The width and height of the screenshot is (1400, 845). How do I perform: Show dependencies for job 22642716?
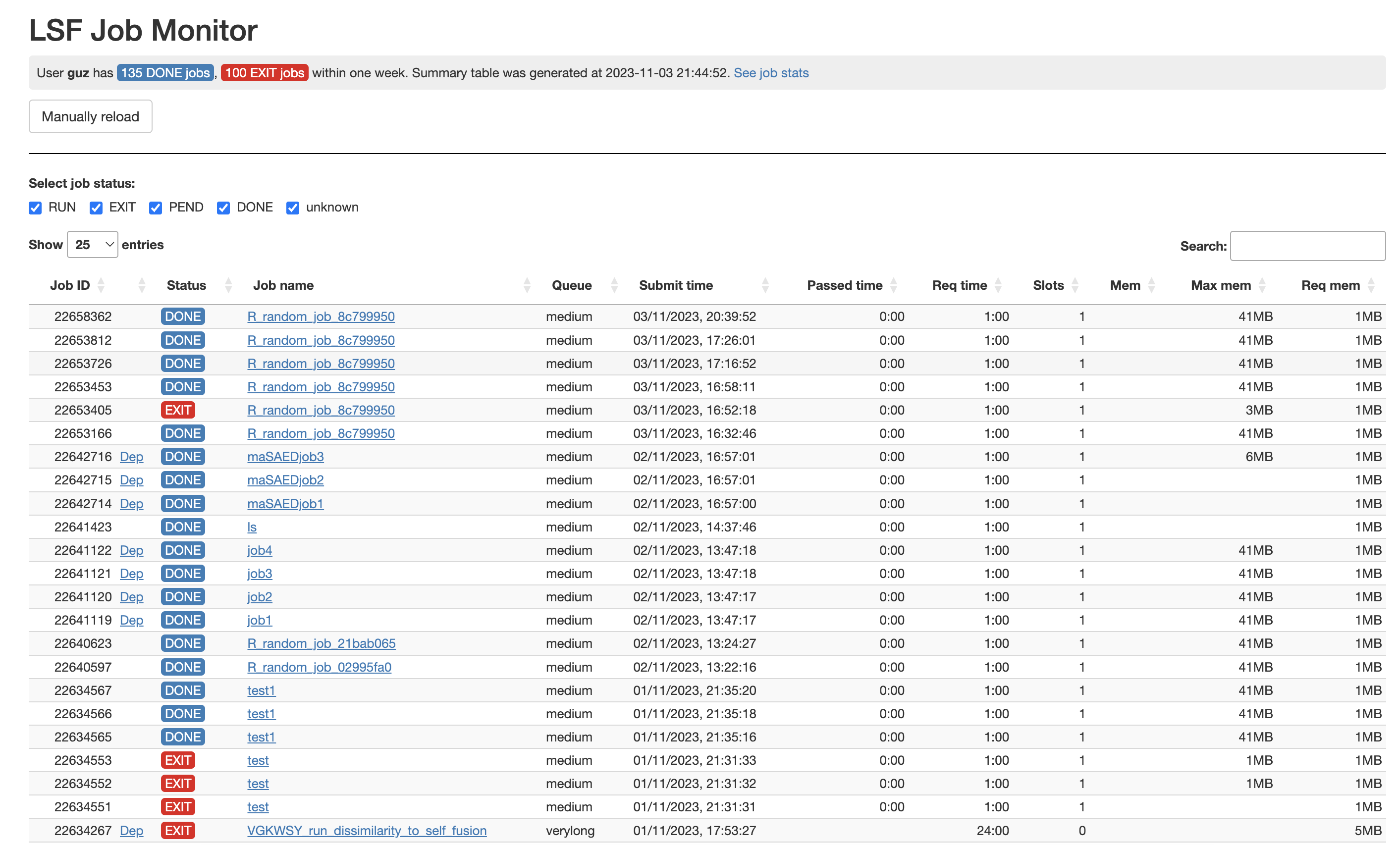click(131, 457)
